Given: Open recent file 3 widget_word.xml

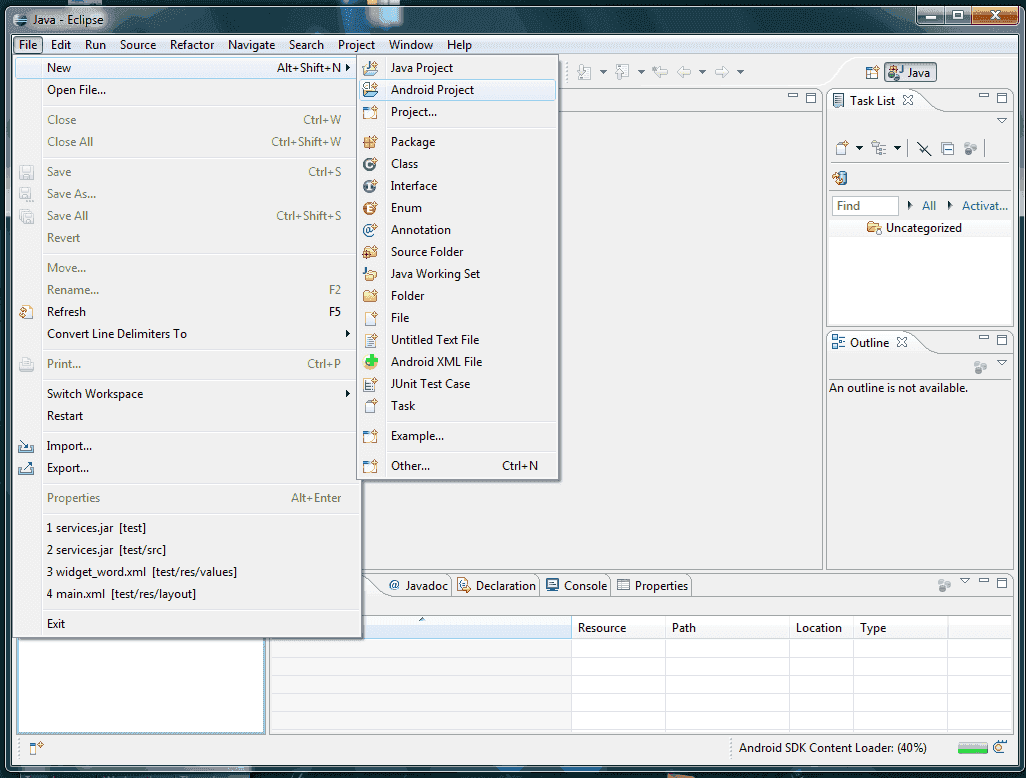Looking at the screenshot, I should point(187,573).
